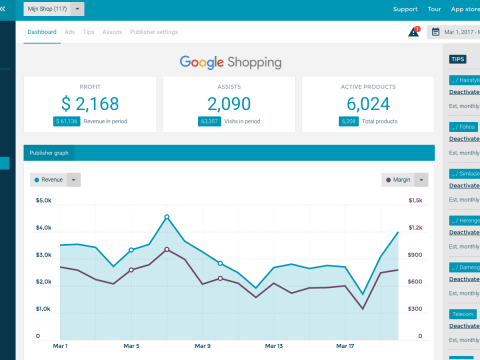Select the Föhns category tag
The width and height of the screenshot is (480, 360).
click(464, 127)
